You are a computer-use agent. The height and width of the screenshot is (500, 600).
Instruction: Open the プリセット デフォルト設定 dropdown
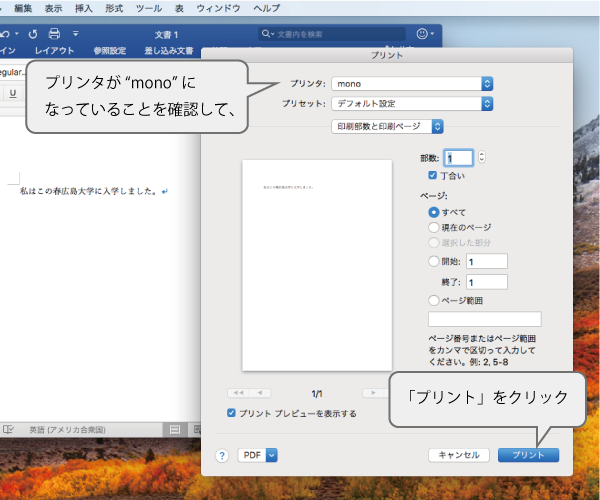(x=412, y=104)
